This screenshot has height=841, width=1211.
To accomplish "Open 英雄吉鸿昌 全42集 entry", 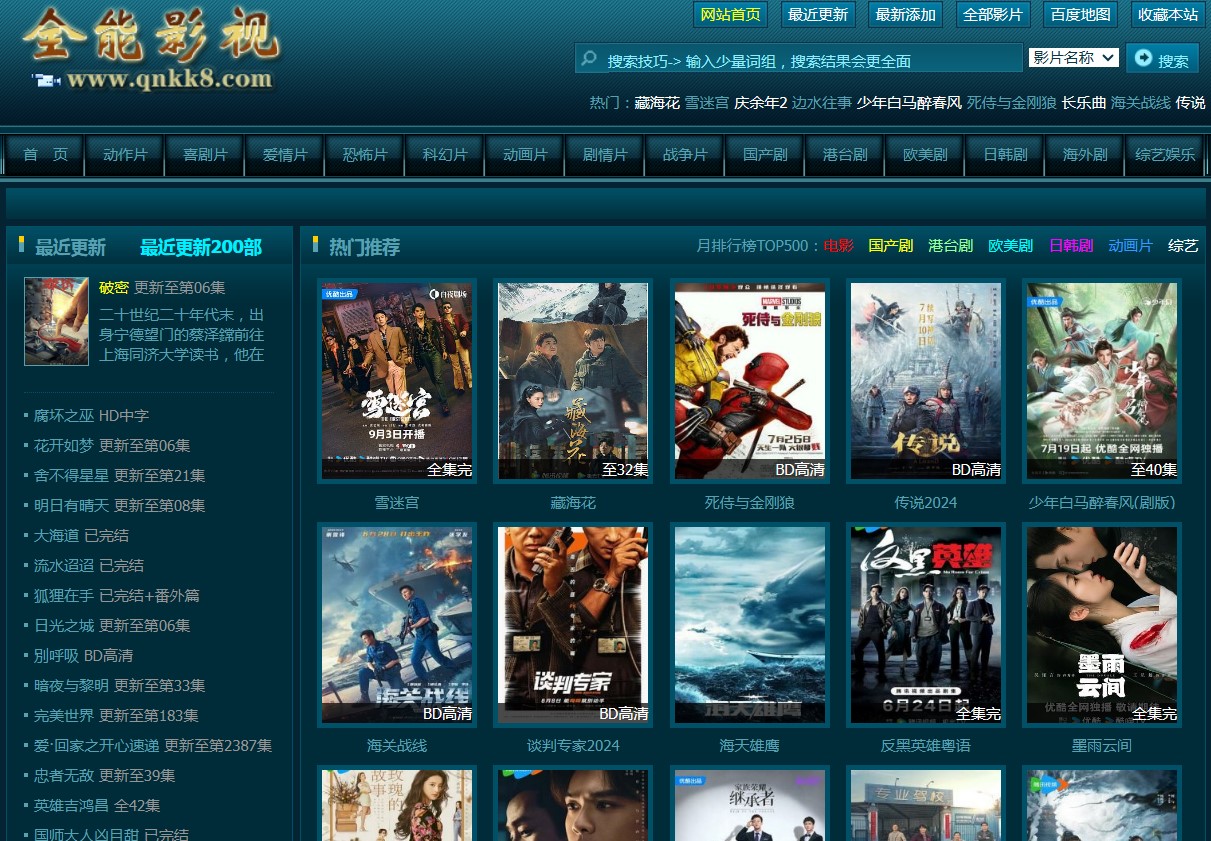I will tap(97, 805).
